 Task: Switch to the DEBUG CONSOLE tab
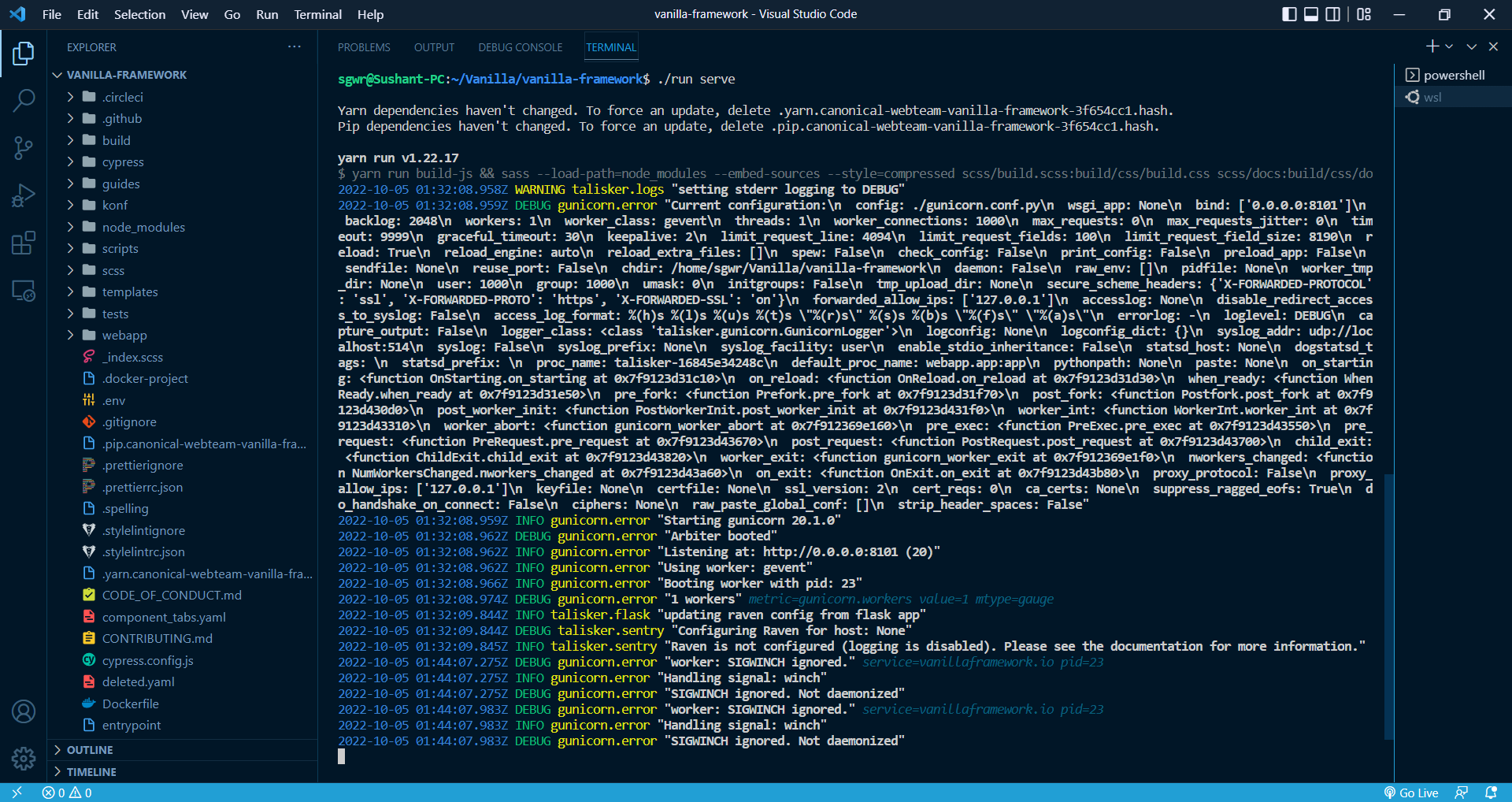pyautogui.click(x=521, y=47)
